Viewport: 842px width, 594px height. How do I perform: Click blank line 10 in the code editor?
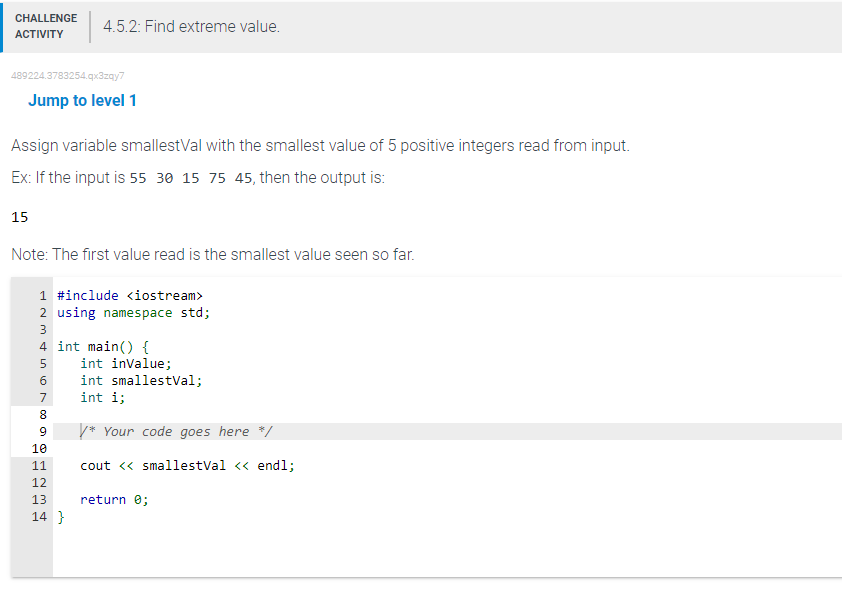[x=447, y=448]
